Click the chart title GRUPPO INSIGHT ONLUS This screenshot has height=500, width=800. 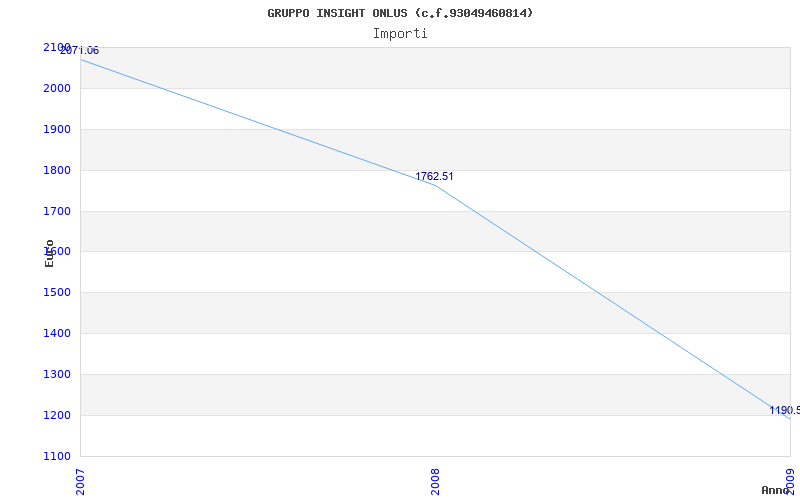coord(400,13)
